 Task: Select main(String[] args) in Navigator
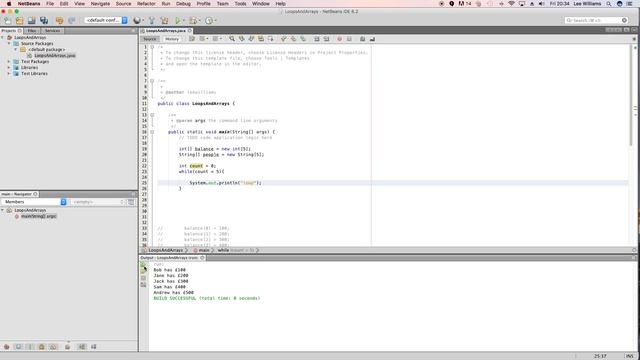click(38, 216)
